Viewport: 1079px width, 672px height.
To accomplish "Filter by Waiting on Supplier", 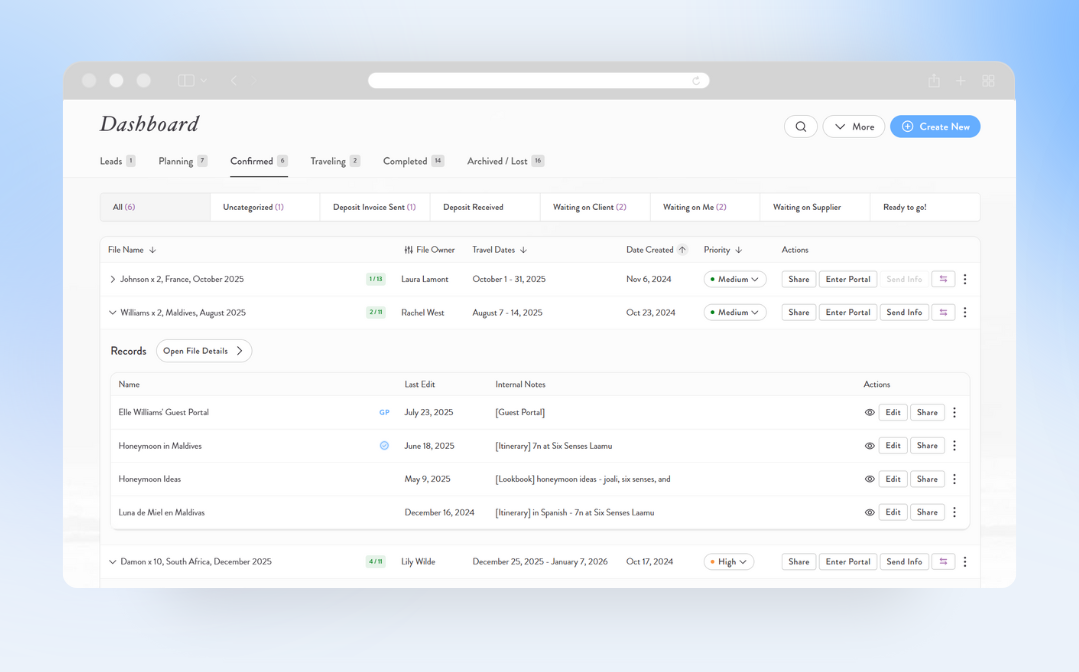I will 815,207.
